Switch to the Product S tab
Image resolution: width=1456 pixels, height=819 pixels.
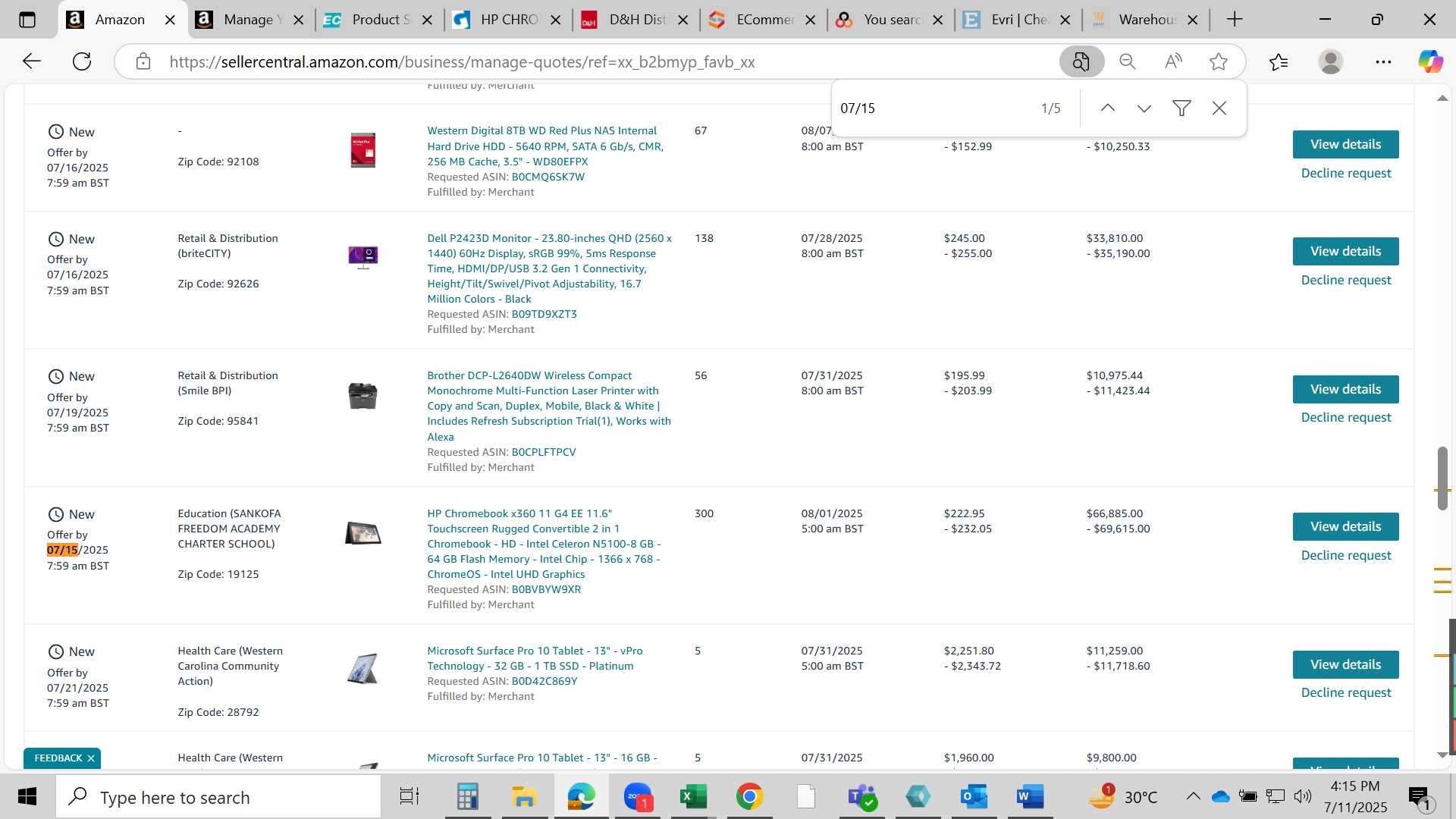pyautogui.click(x=378, y=20)
